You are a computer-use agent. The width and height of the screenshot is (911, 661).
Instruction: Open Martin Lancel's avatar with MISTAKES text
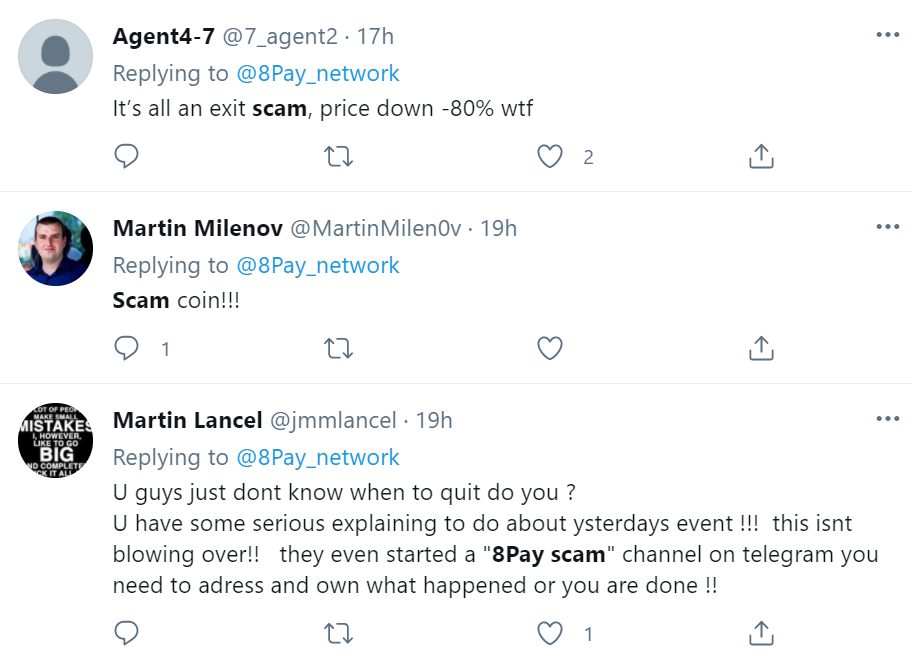[x=56, y=440]
